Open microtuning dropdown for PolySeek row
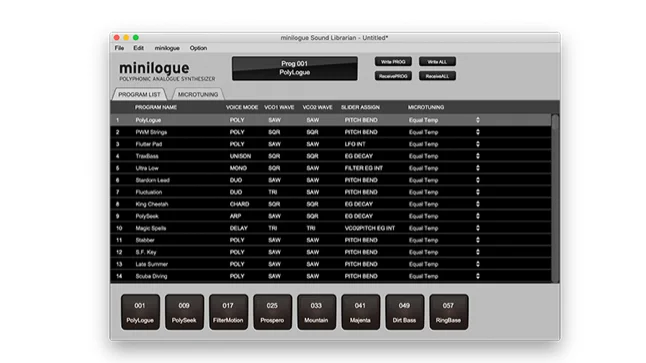Screen dimensions: 646x363 click(478, 215)
